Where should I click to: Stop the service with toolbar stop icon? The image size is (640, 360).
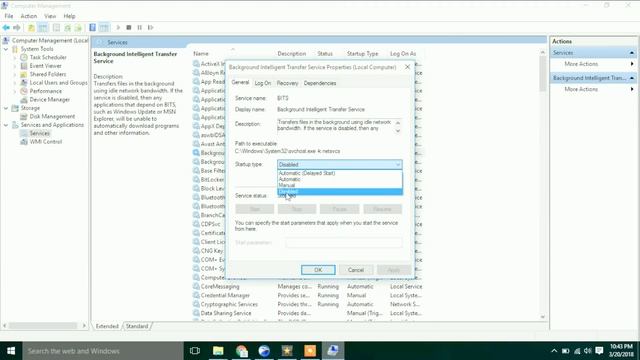(129, 28)
